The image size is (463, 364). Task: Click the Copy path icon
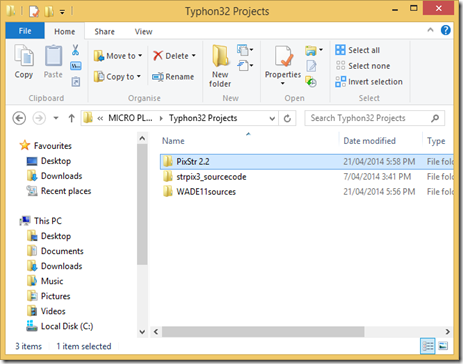(76, 66)
